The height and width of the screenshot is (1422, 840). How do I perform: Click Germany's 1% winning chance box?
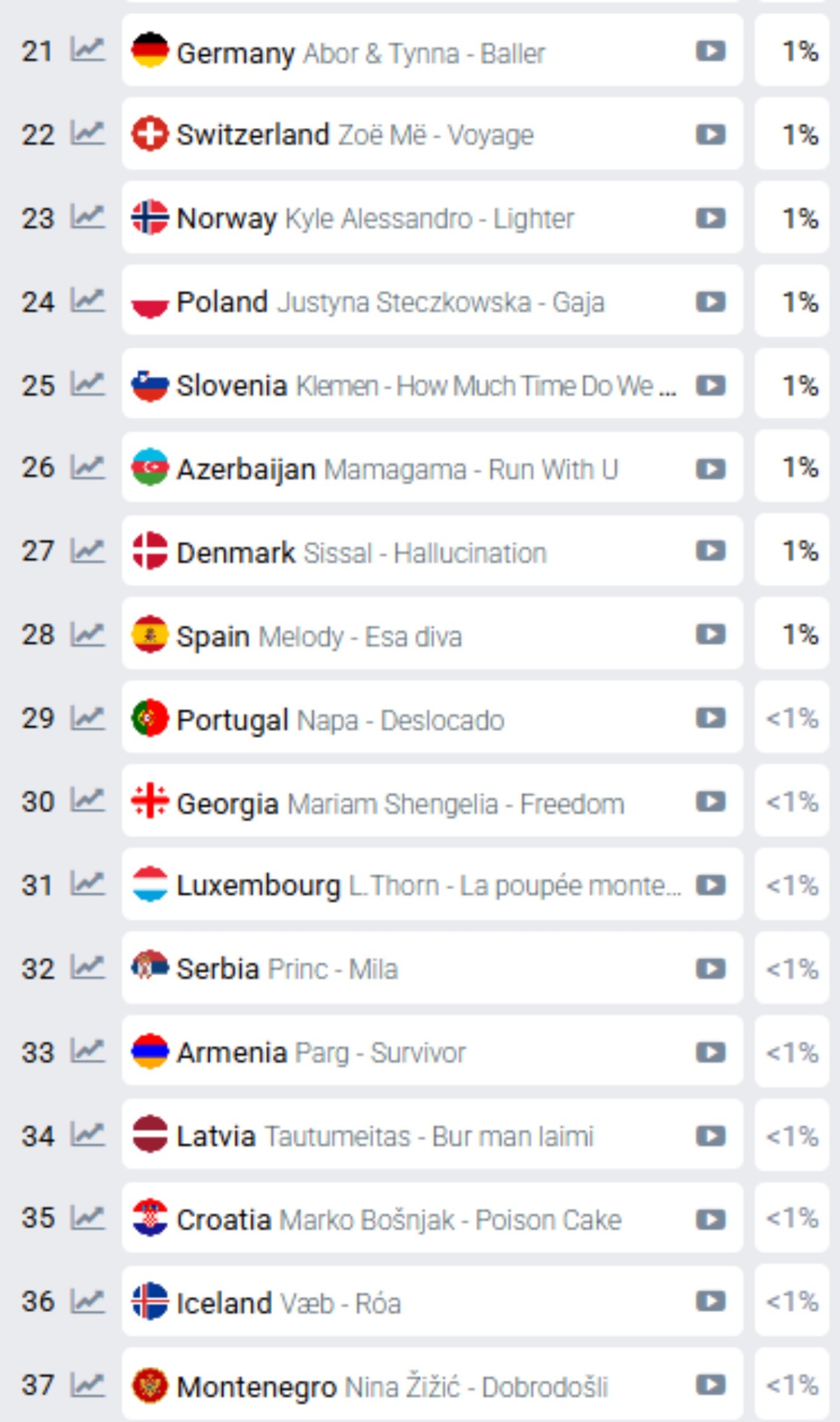[x=792, y=51]
